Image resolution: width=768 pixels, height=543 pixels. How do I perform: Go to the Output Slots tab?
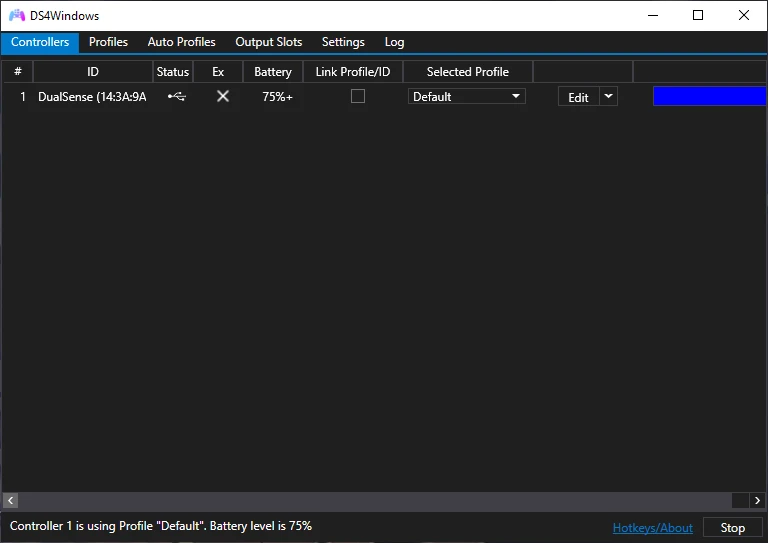[268, 42]
